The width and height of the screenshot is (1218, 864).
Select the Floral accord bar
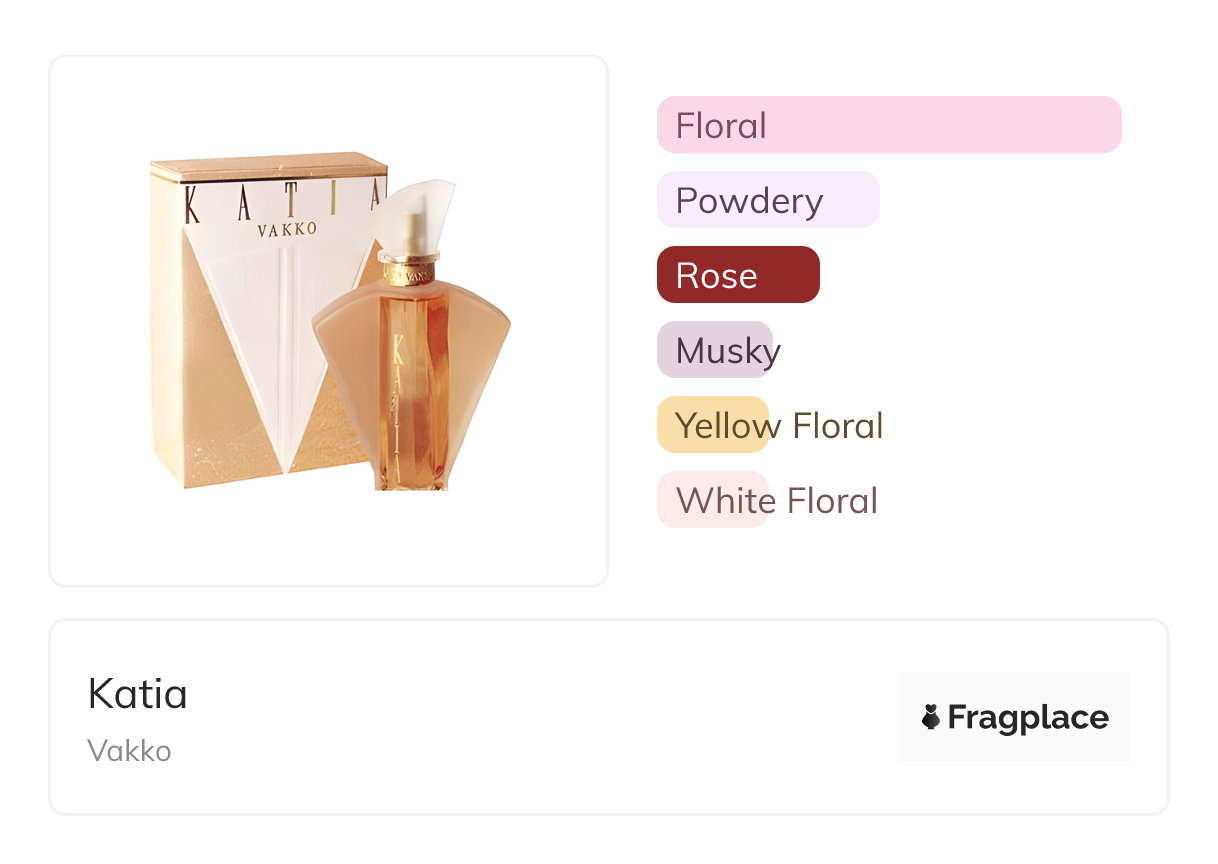point(888,125)
